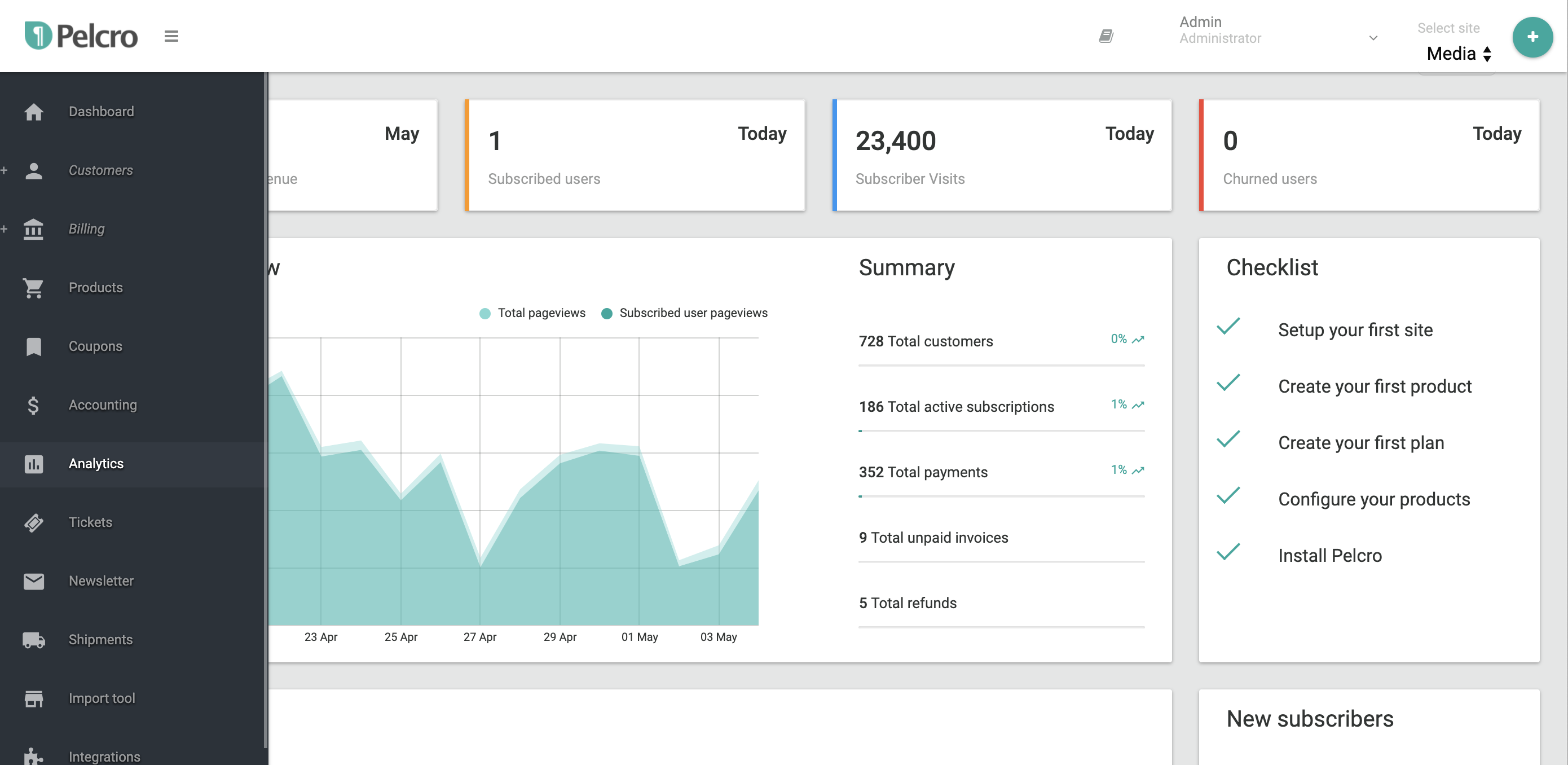Click the Subscriber Visits stat card
Screen dimensions: 1568x765
(1001, 156)
